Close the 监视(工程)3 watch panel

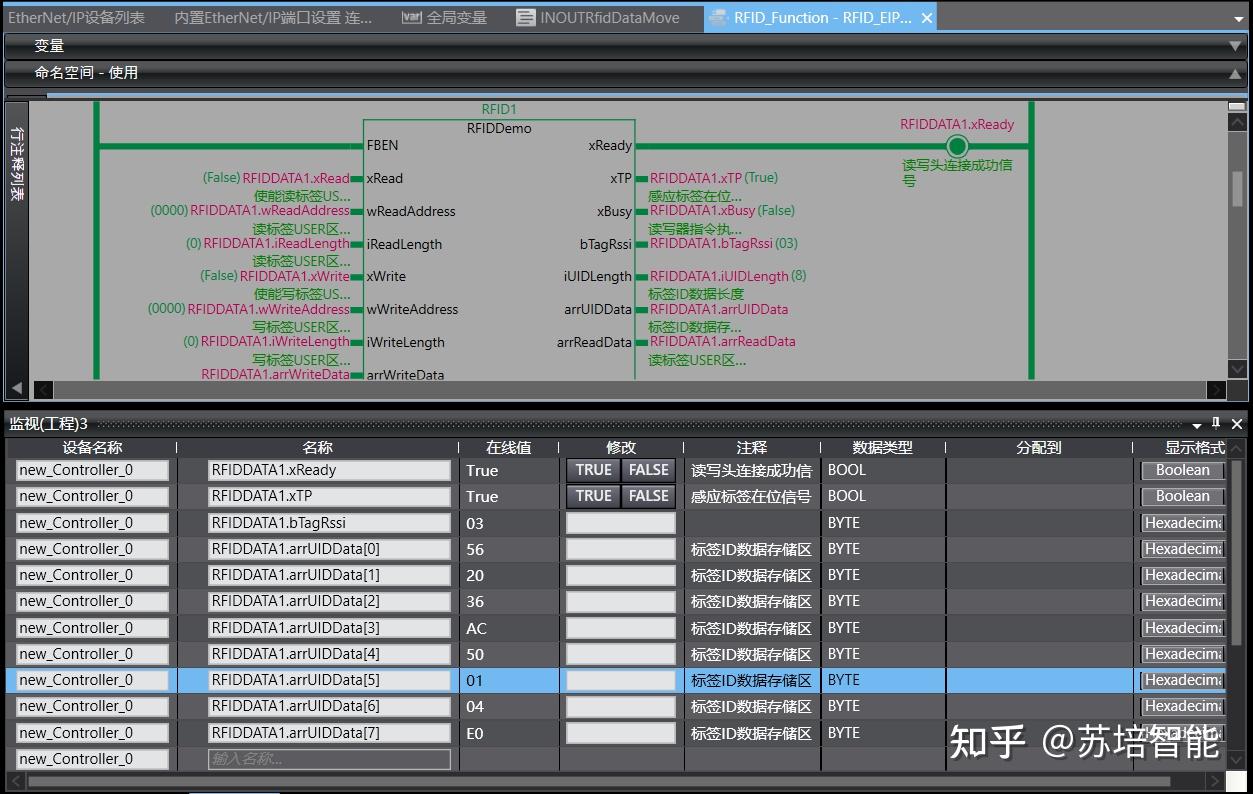click(1237, 423)
